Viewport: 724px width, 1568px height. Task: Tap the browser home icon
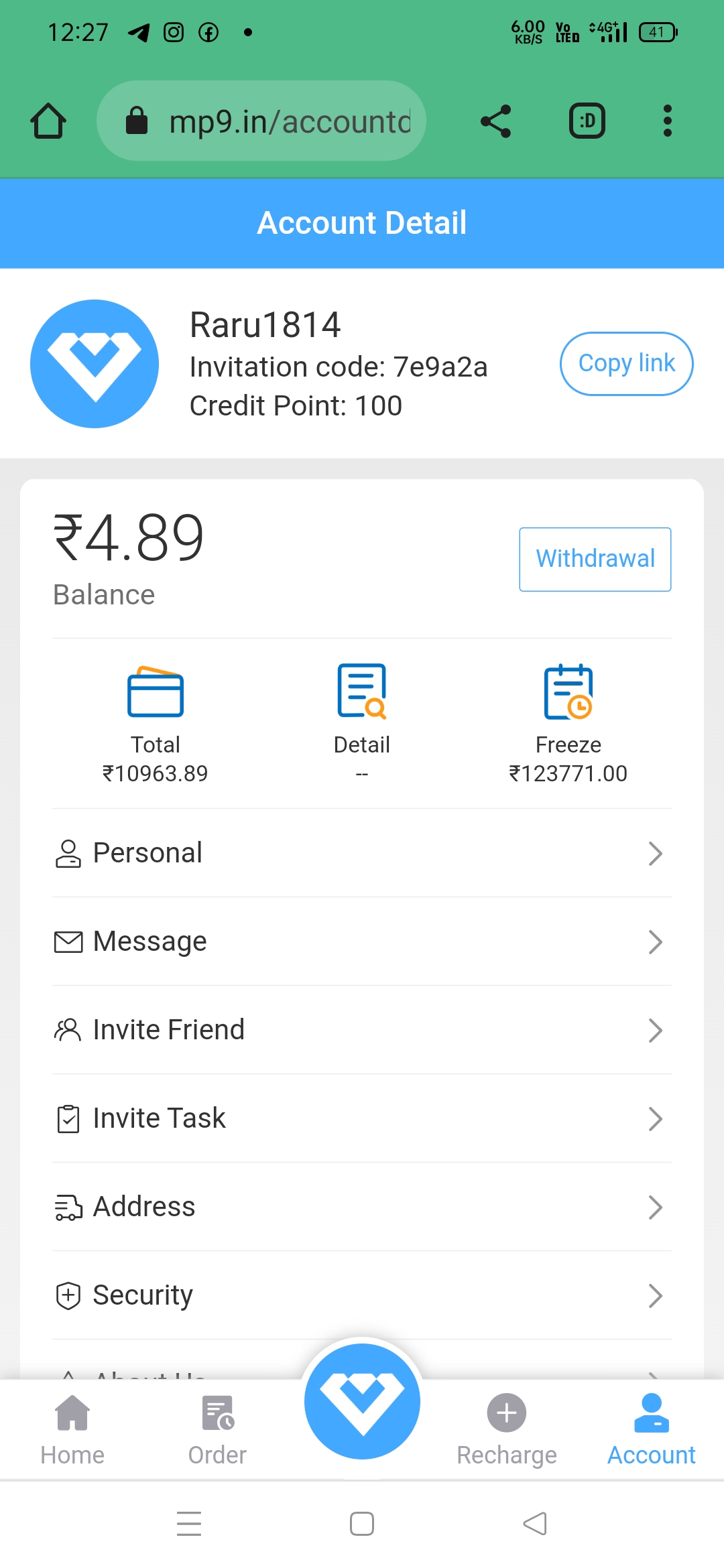coord(48,121)
